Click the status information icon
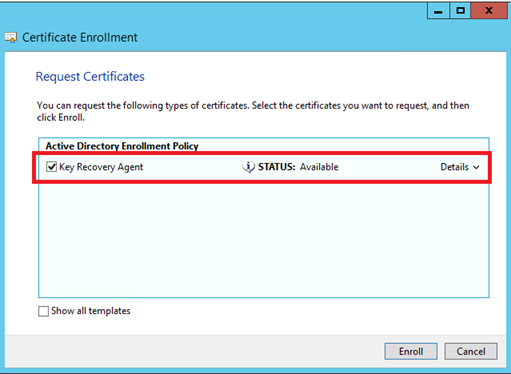511x374 pixels. 248,167
